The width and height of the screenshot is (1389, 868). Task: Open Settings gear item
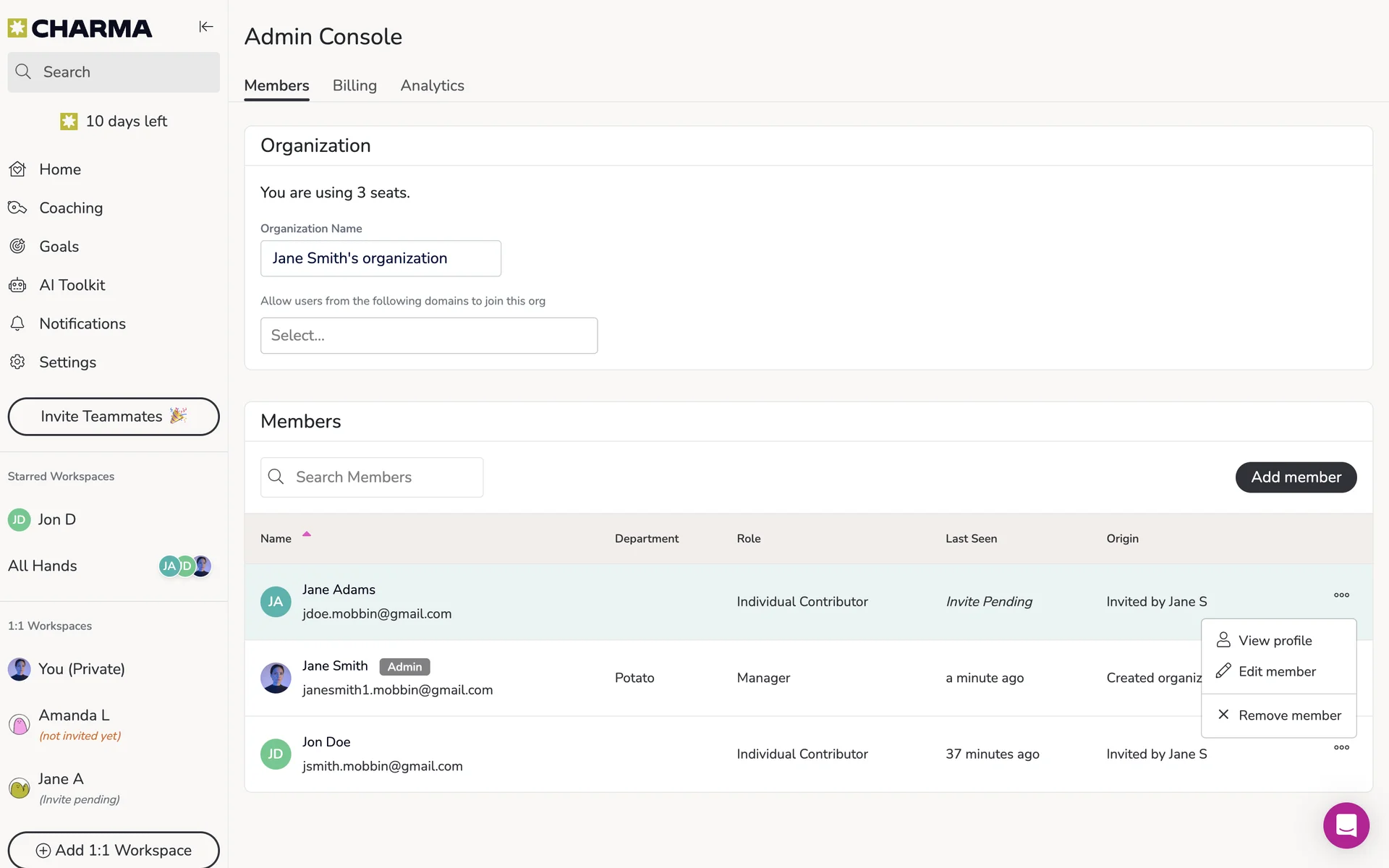tap(67, 362)
